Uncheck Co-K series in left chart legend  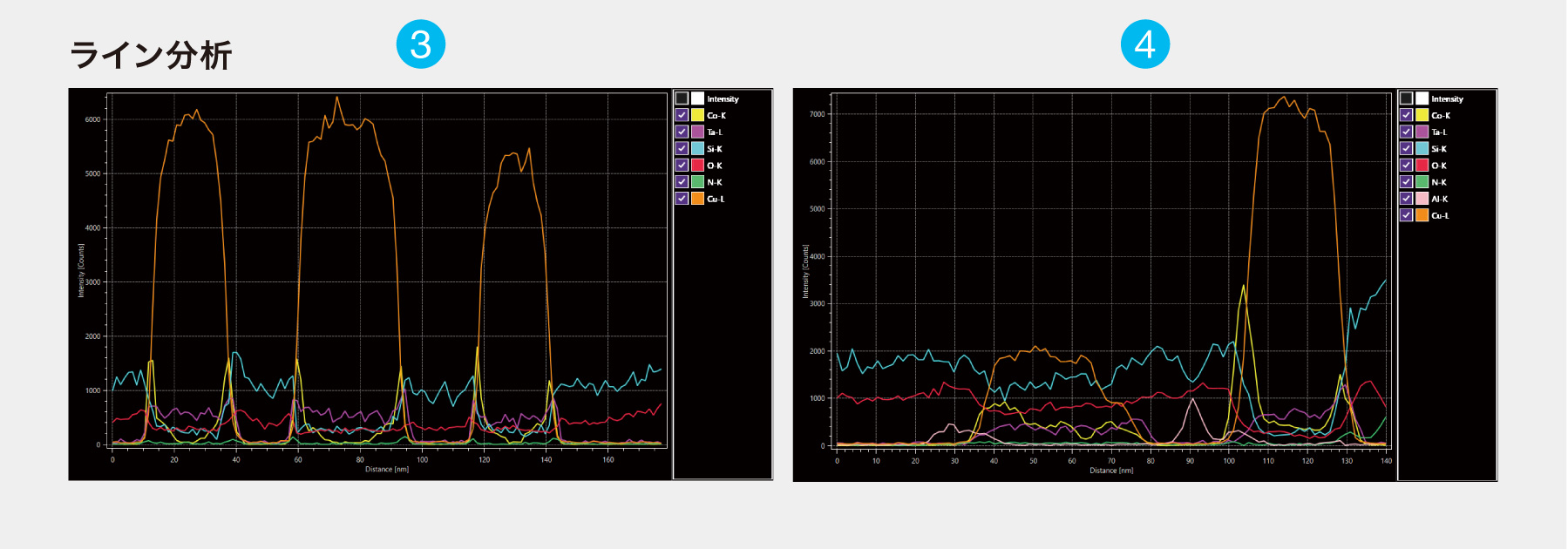pos(682,115)
